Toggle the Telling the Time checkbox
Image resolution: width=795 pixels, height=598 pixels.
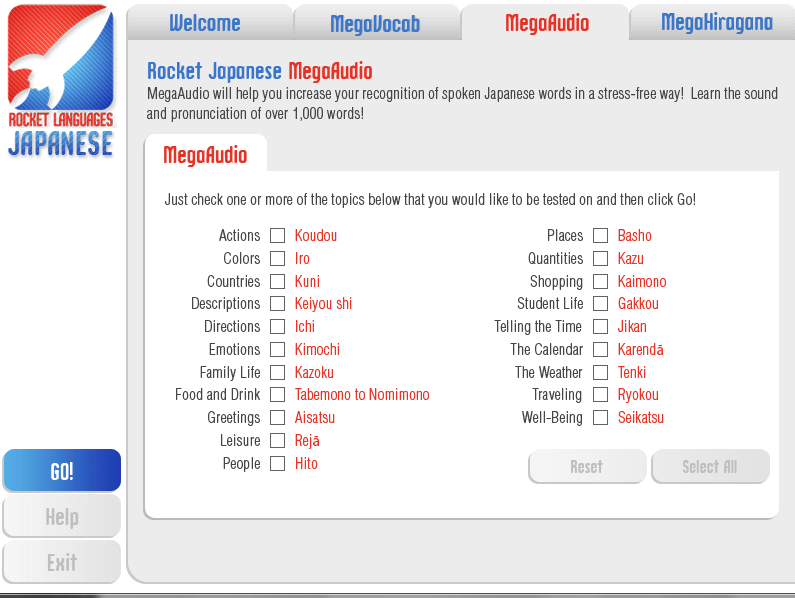601,327
